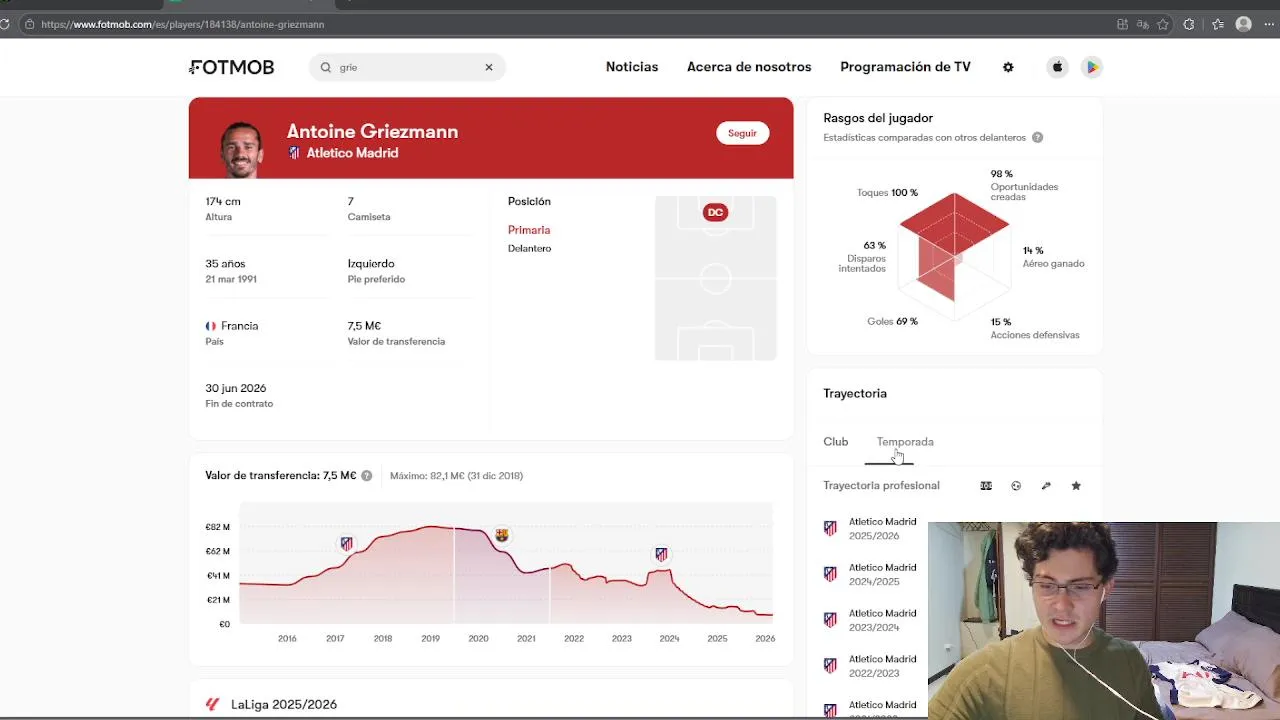Image resolution: width=1280 pixels, height=720 pixels.
Task: Click the search magnifier icon
Action: [x=326, y=67]
